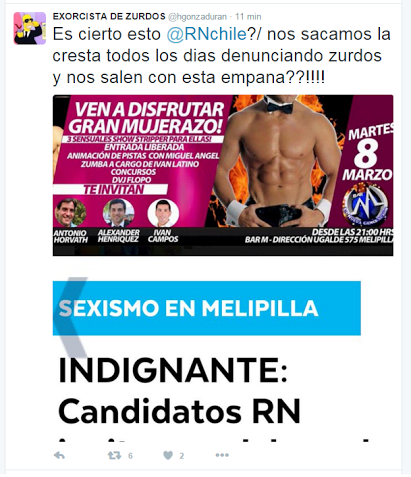
Task: Click the reply arrow icon
Action: tap(59, 455)
